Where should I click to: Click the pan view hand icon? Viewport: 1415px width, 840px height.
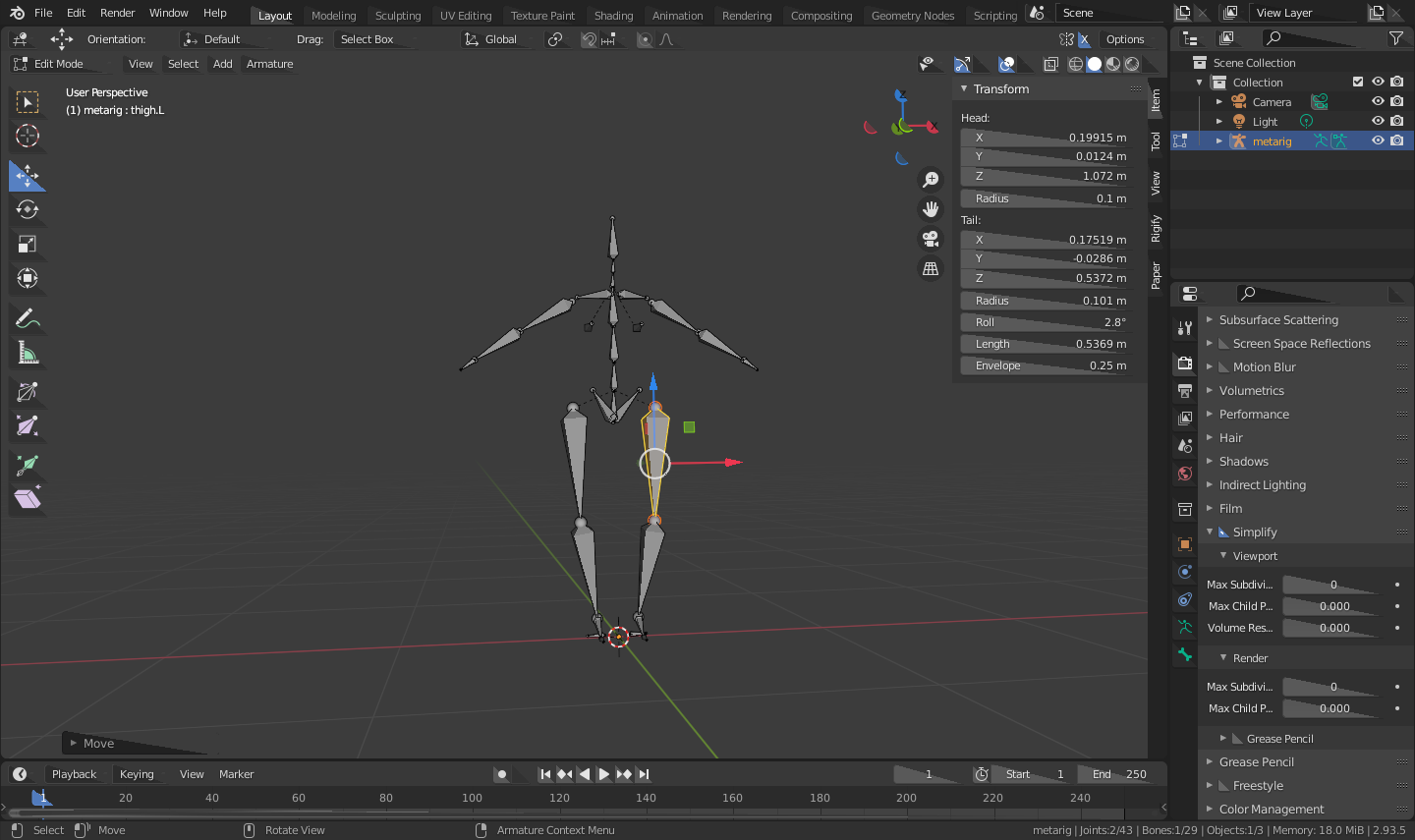coord(931,209)
